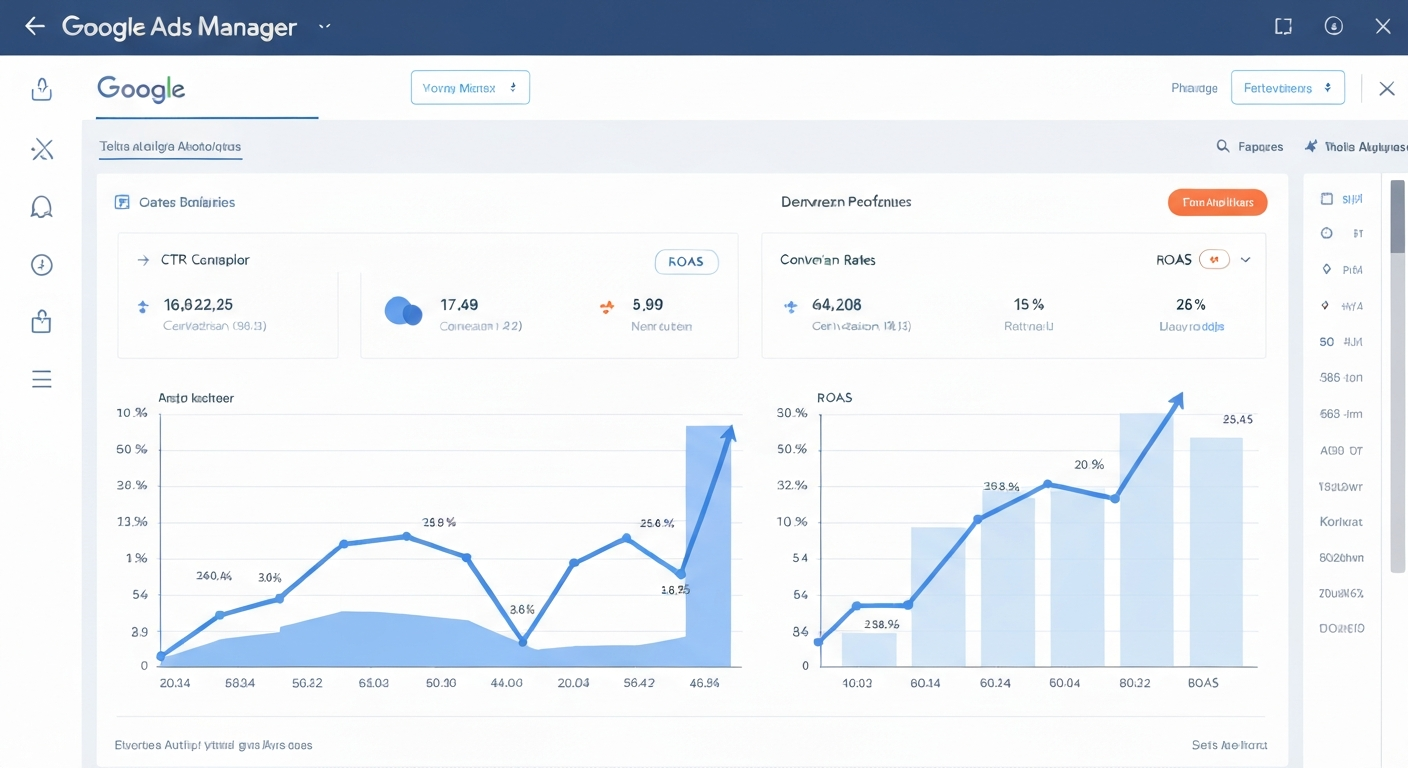1408x768 pixels.
Task: Open the circular account icon in title bar
Action: click(x=1333, y=27)
